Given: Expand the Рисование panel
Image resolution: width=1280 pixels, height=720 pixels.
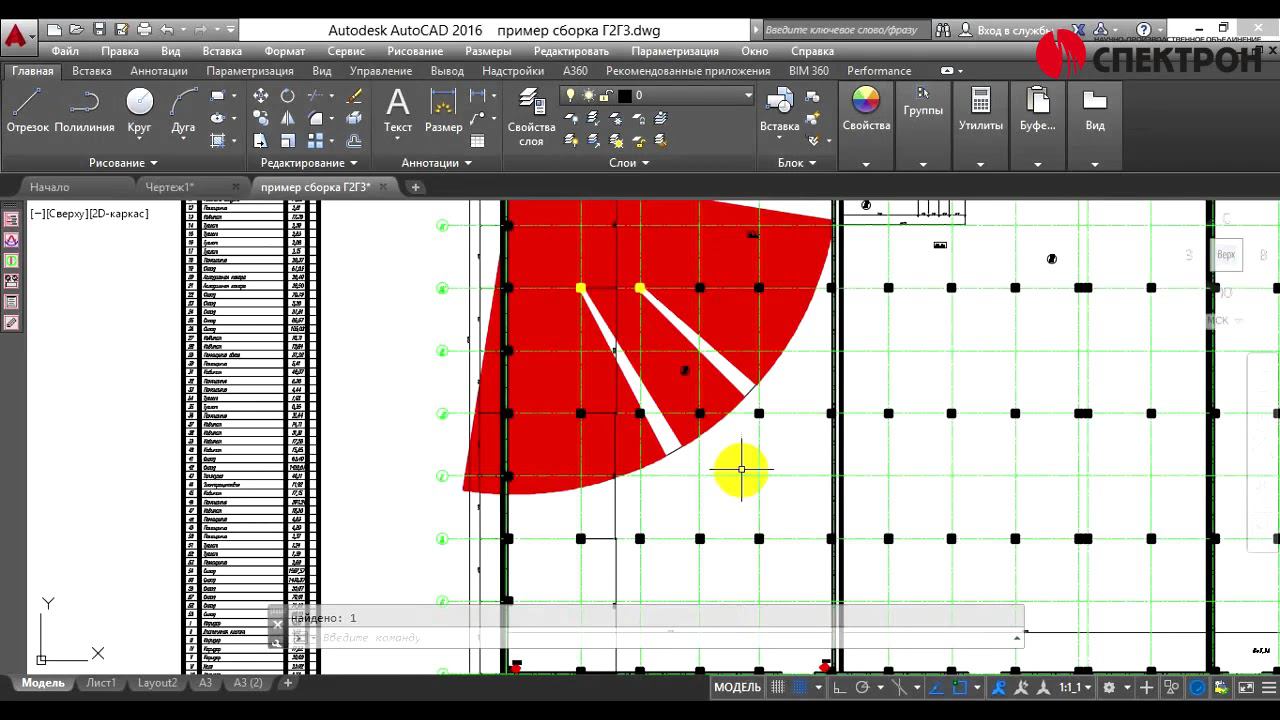Looking at the screenshot, I should click(x=123, y=163).
